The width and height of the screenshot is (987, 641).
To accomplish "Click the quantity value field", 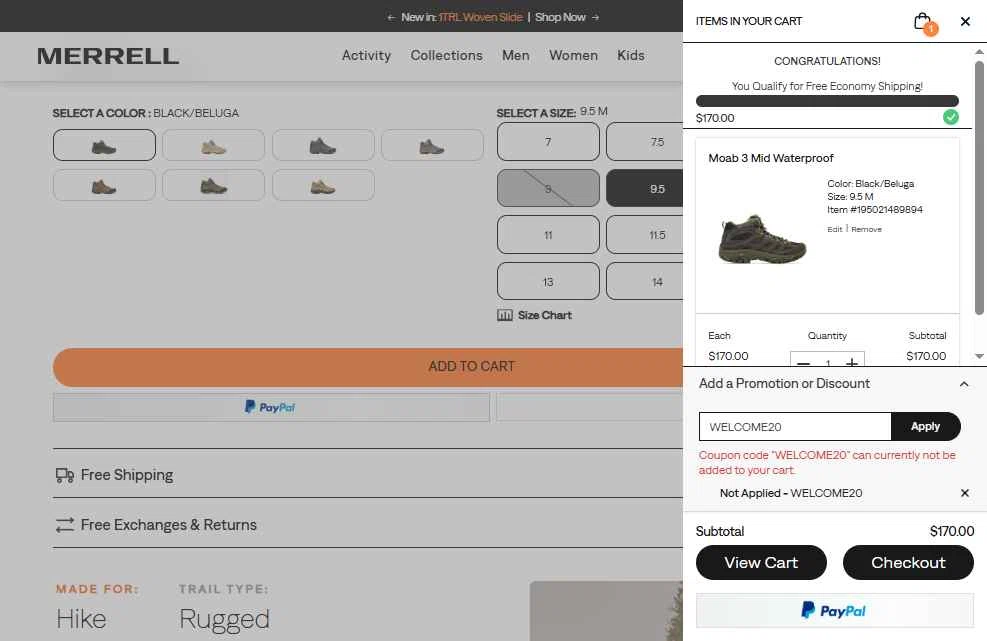I will pyautogui.click(x=828, y=363).
